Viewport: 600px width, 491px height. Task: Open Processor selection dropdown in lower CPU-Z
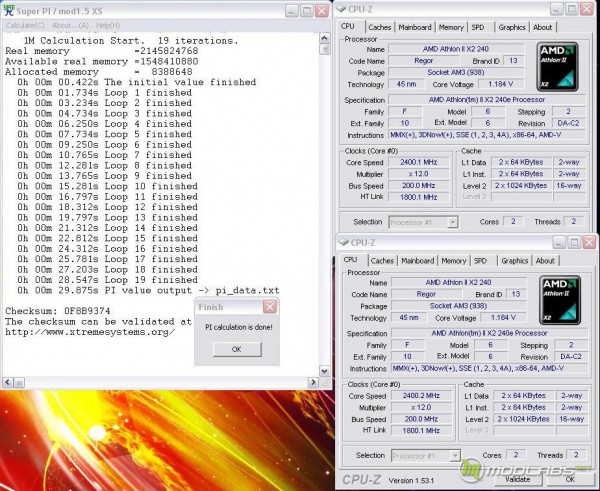tap(455, 456)
